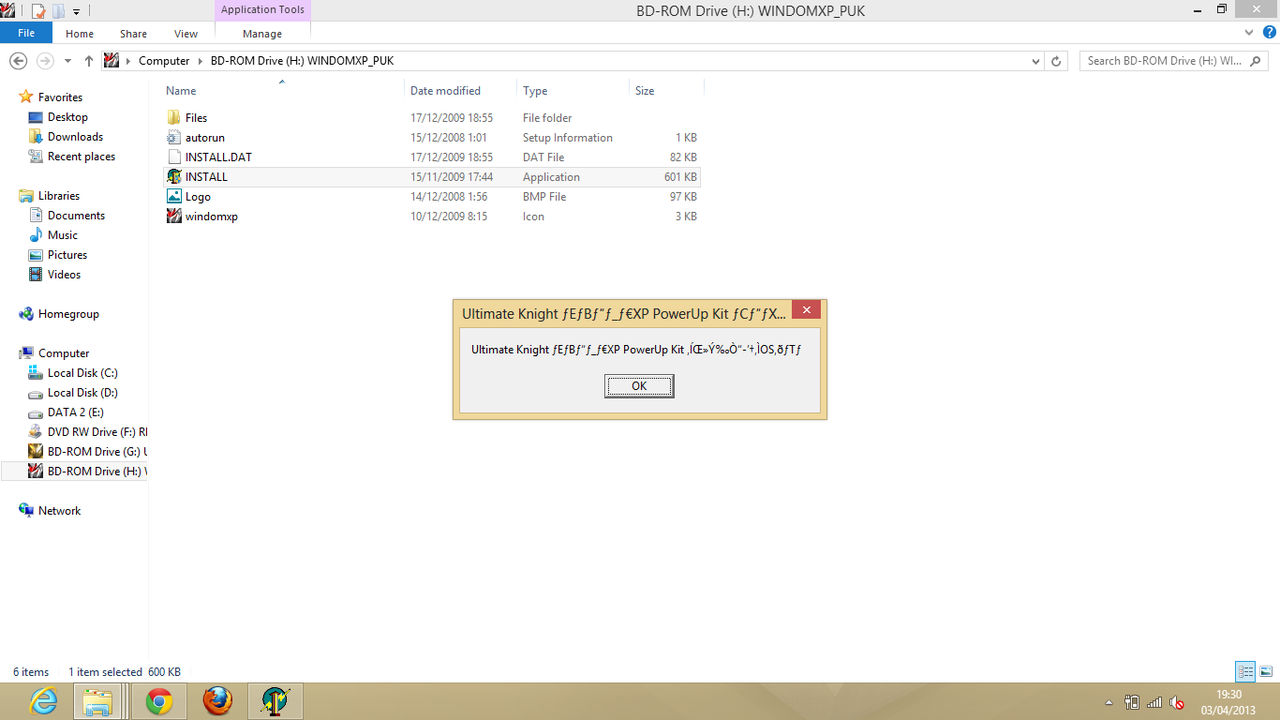Expand the chevron after Computer in address bar
Image resolution: width=1280 pixels, height=720 pixels.
[200, 61]
